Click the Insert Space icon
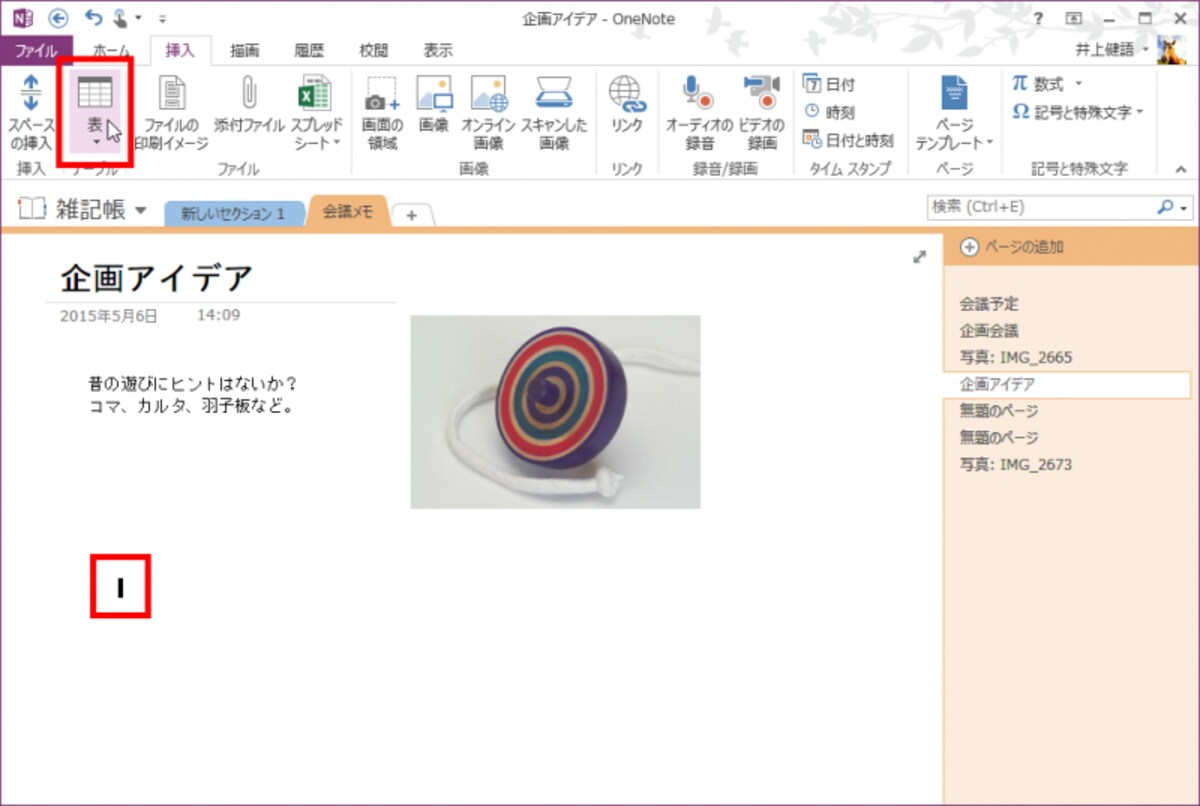The image size is (1200, 806). [31, 93]
